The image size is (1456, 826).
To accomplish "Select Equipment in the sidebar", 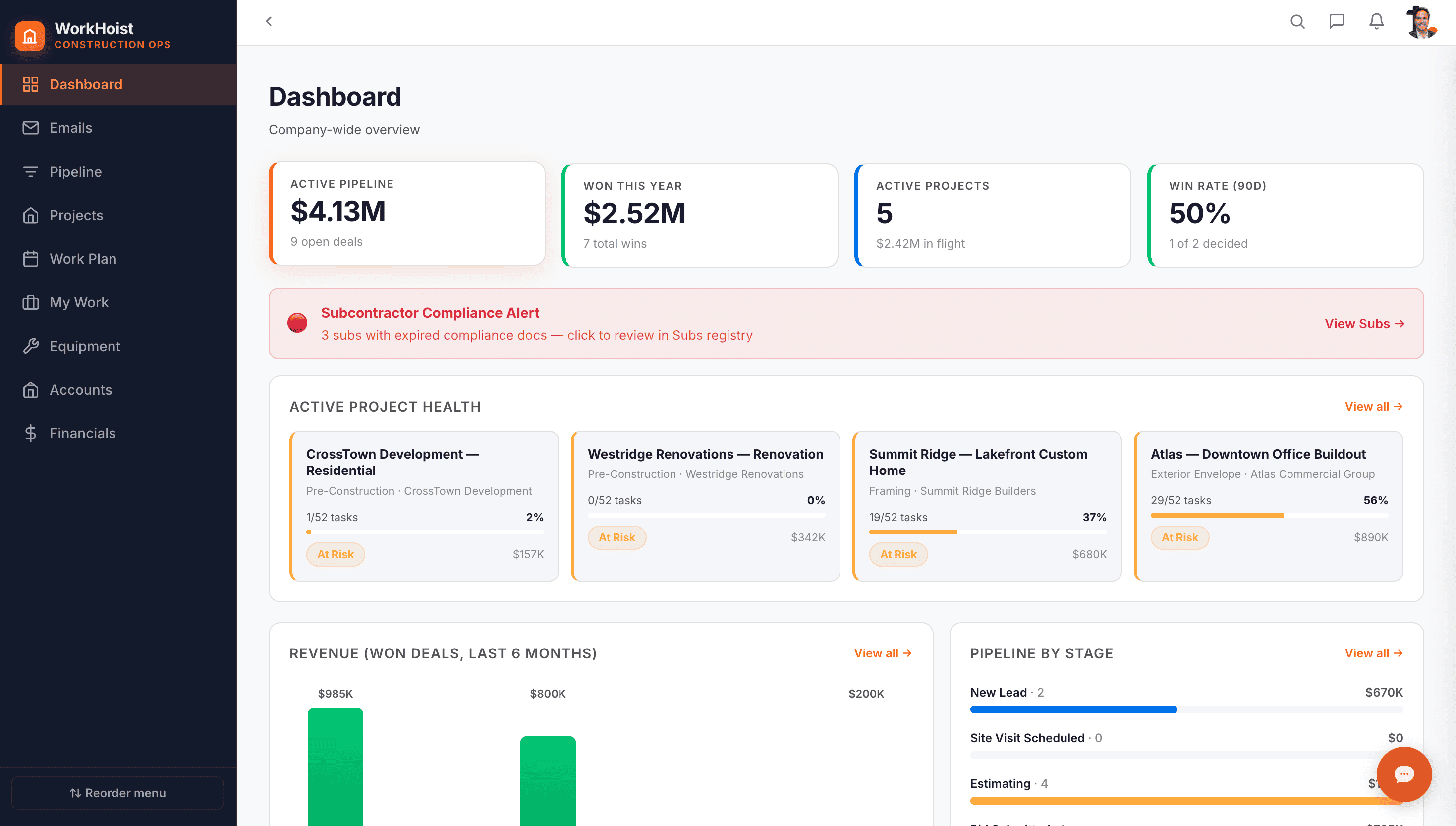I will 118,347.
